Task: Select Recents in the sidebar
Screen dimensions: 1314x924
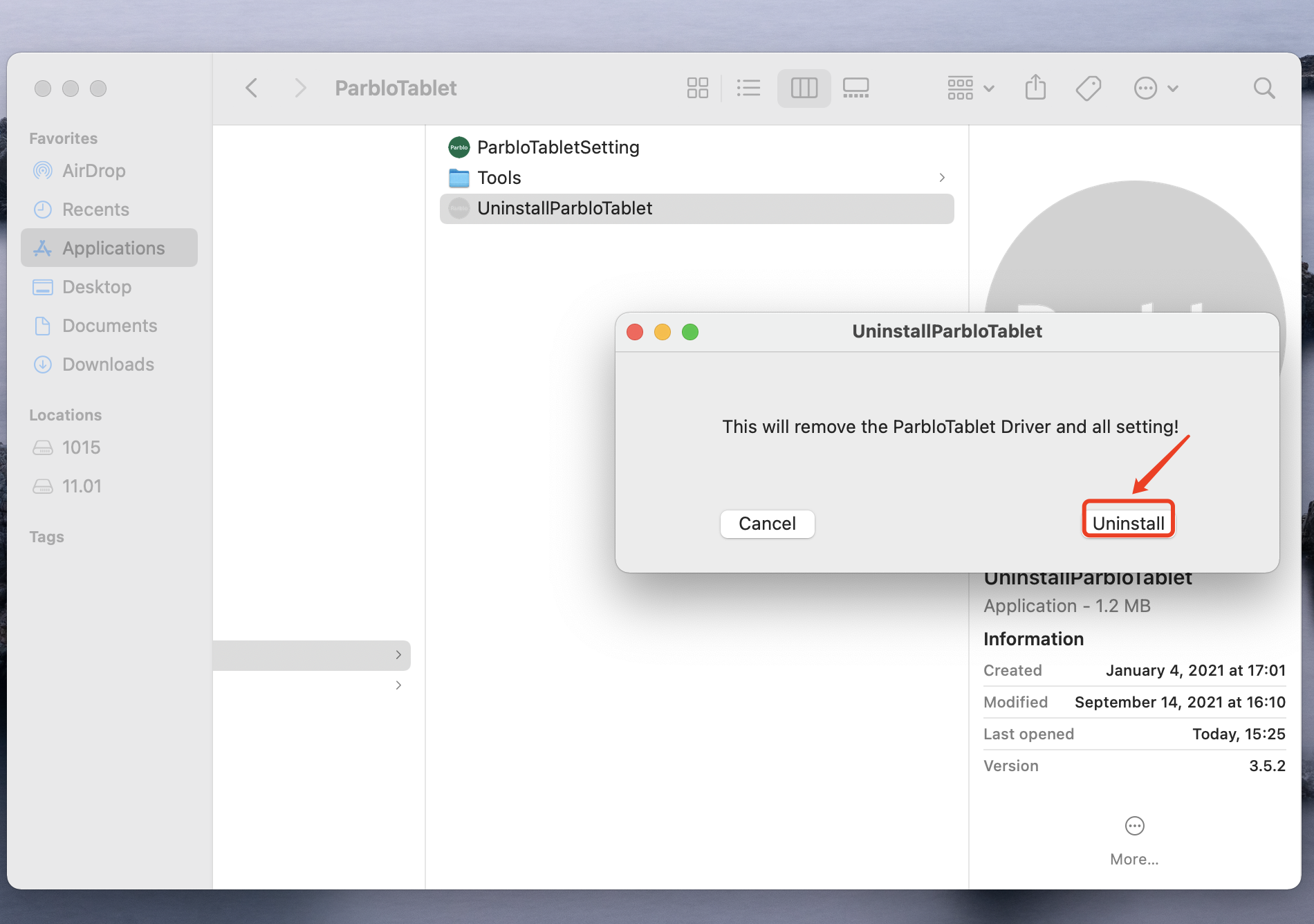Action: [x=109, y=210]
